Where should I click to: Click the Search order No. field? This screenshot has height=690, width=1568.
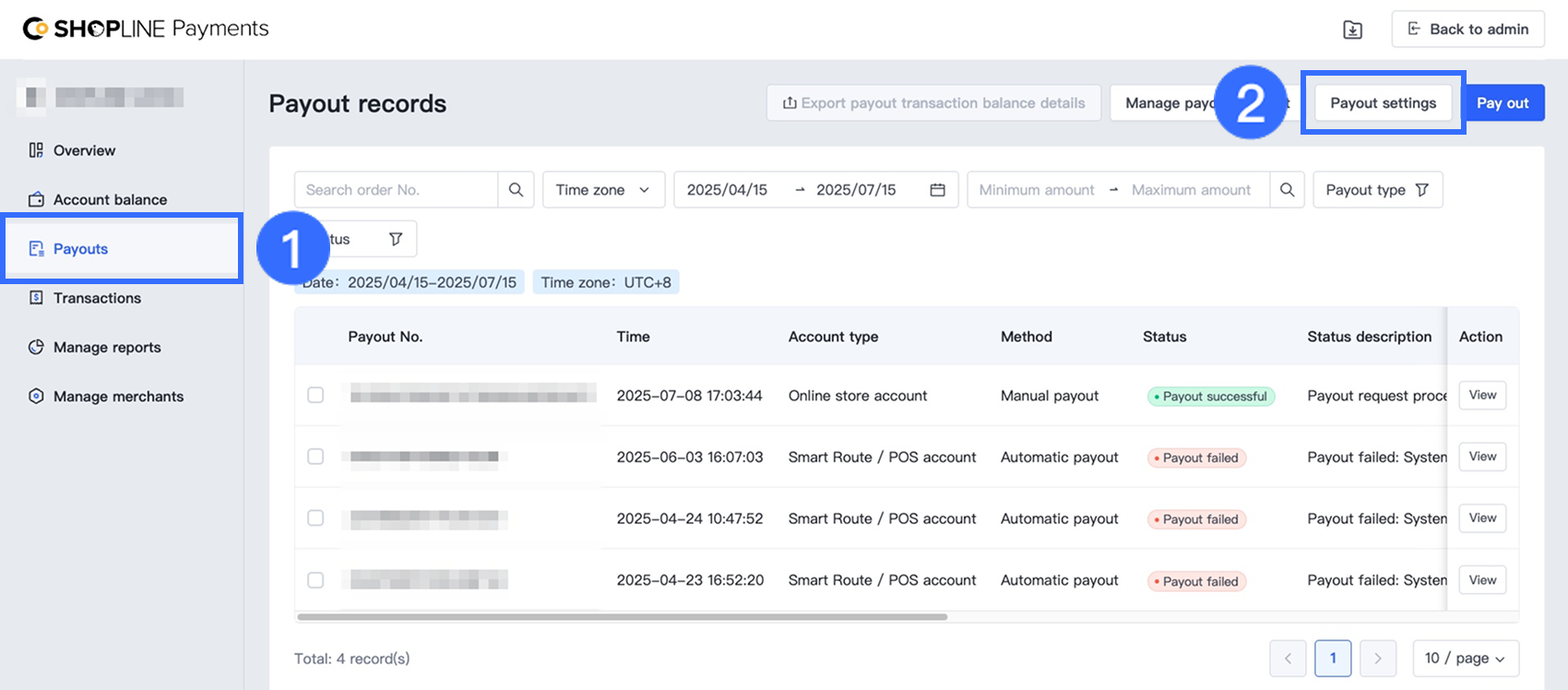[397, 190]
